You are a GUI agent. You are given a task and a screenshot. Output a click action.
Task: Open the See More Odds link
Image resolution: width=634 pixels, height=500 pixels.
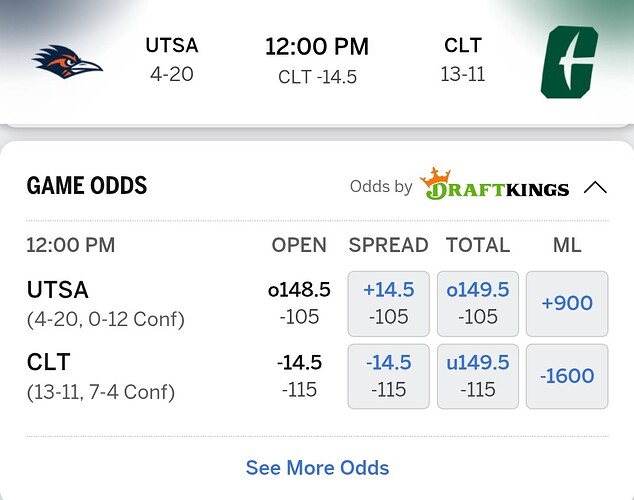click(x=317, y=467)
